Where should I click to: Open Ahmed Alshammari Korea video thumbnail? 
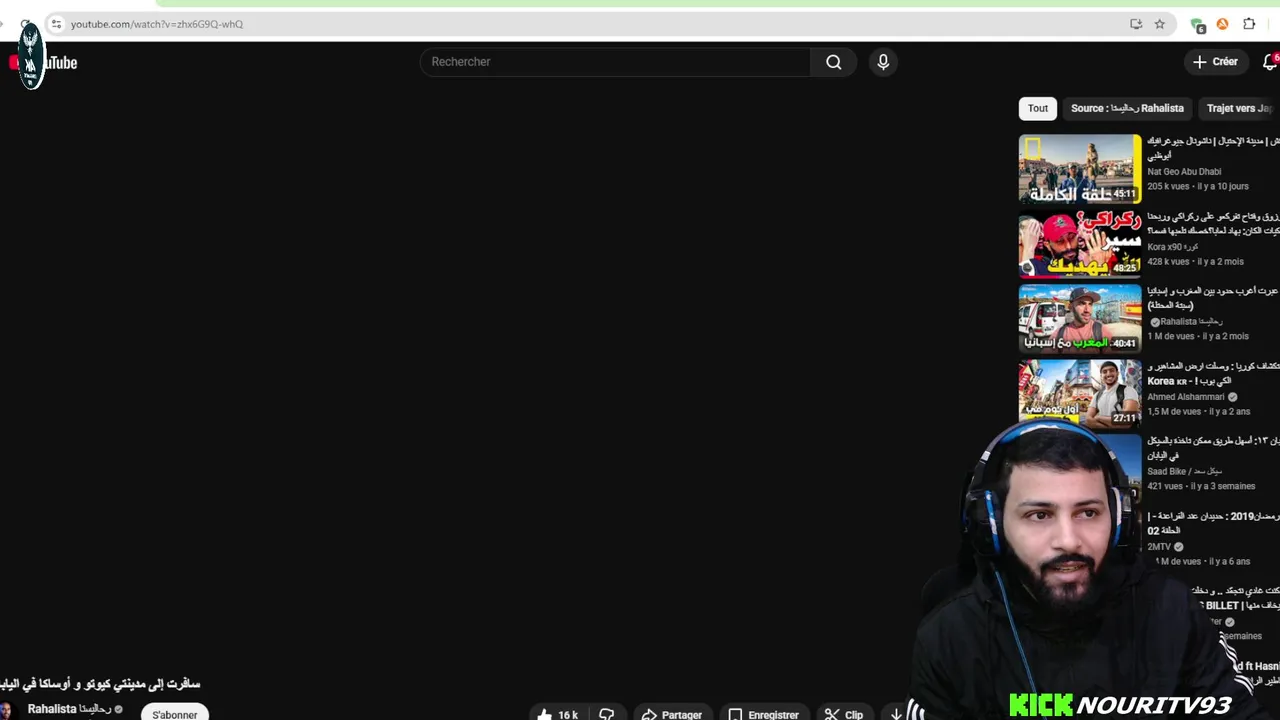pos(1080,394)
